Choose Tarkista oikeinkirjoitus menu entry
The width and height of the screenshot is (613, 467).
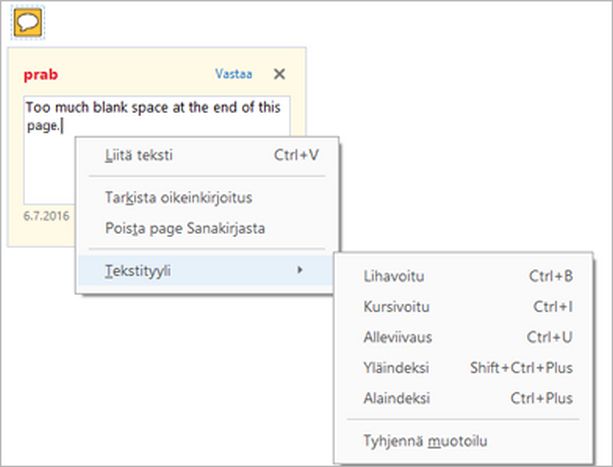(171, 198)
